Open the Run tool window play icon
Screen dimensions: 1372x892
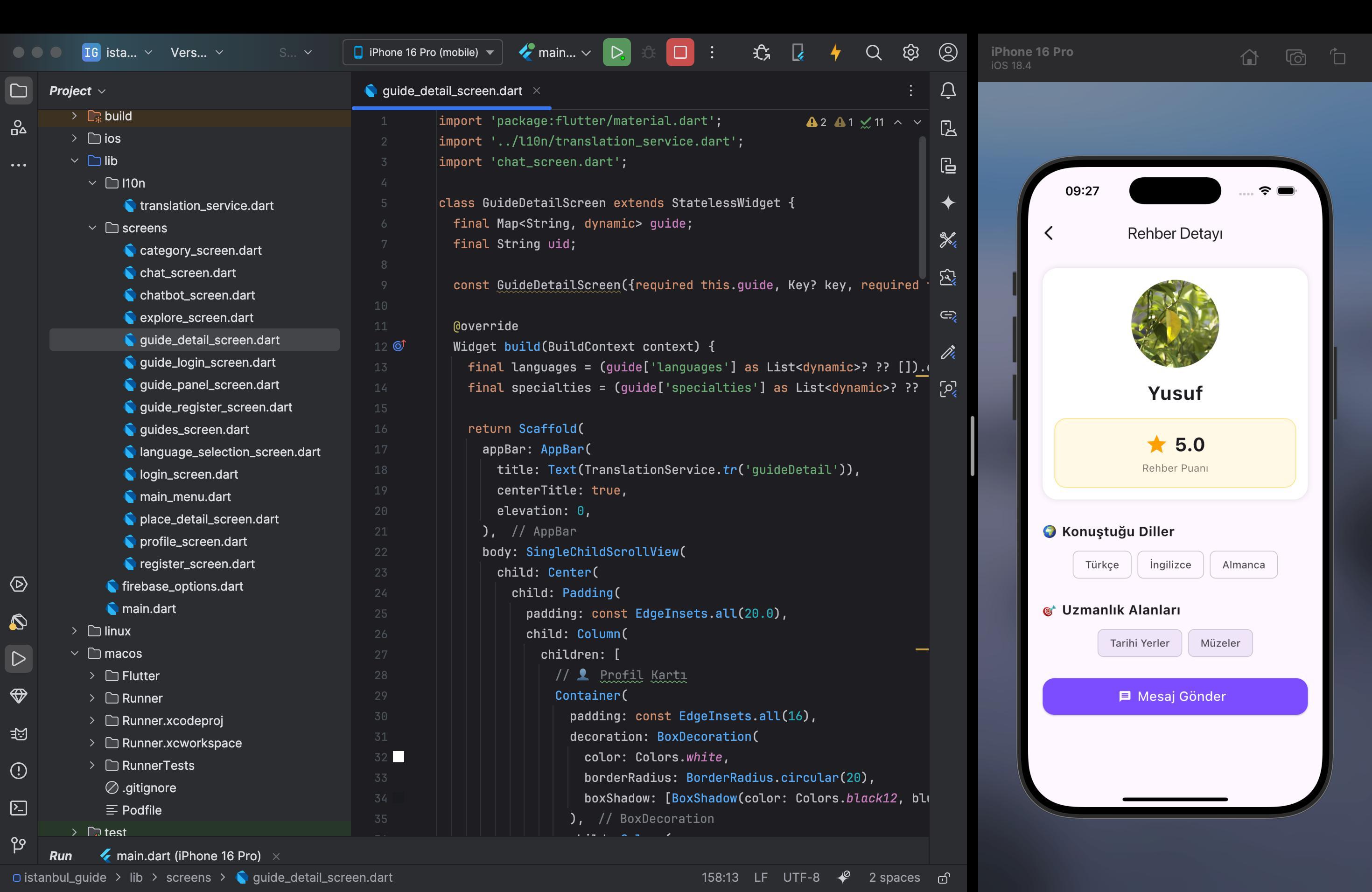pos(19,659)
